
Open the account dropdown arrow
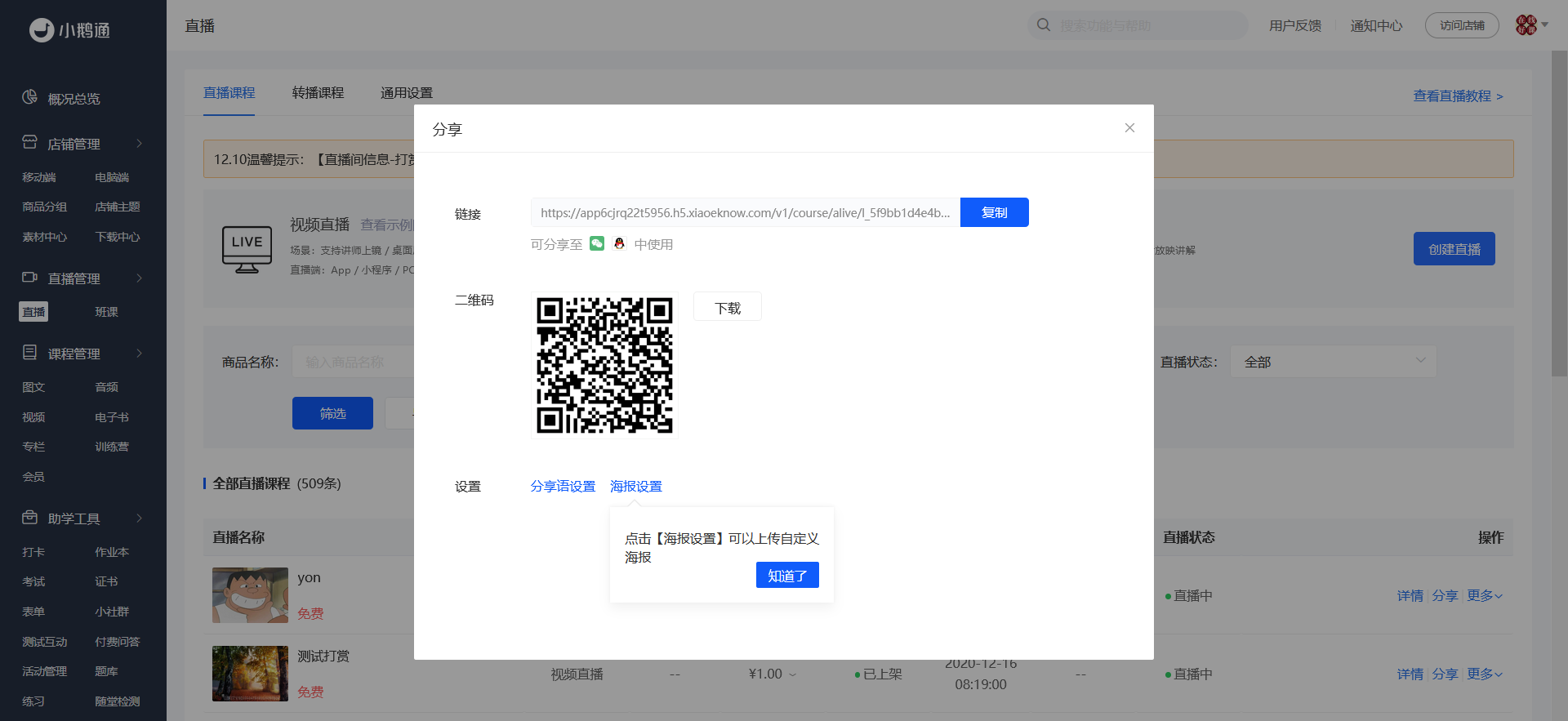click(x=1544, y=24)
